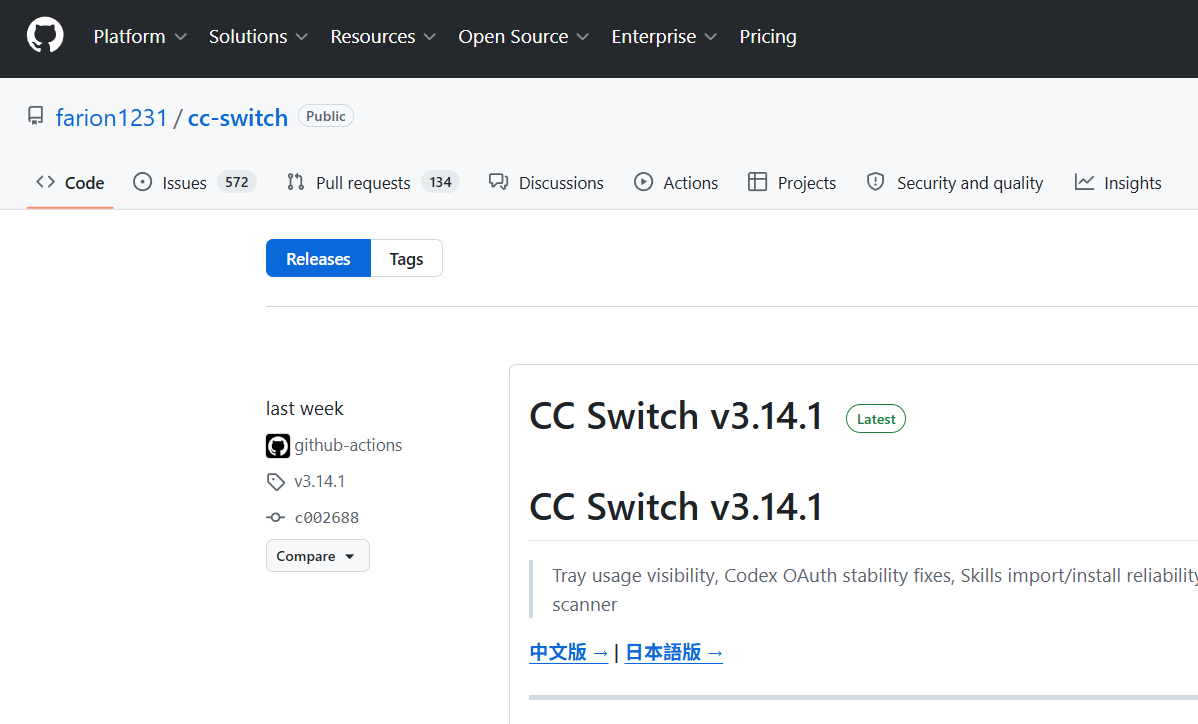Viewport: 1198px width, 724px height.
Task: Open the Issues tab
Action: pos(195,183)
